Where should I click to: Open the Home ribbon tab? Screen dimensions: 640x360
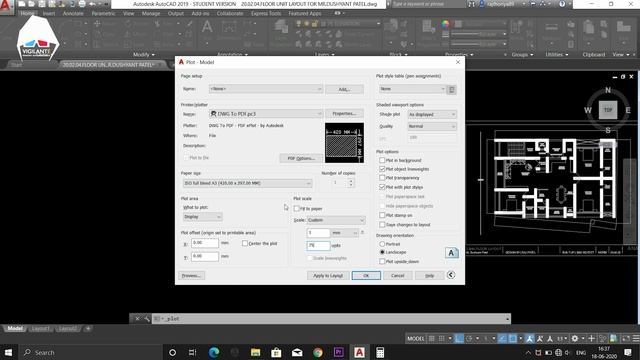(x=27, y=13)
